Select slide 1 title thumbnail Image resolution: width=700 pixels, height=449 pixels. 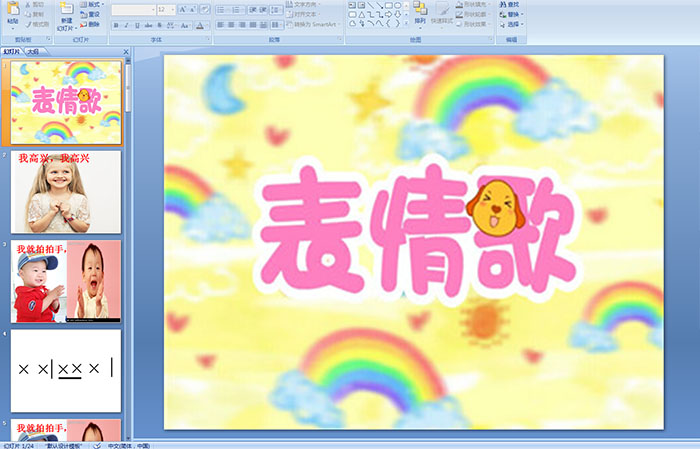click(66, 103)
